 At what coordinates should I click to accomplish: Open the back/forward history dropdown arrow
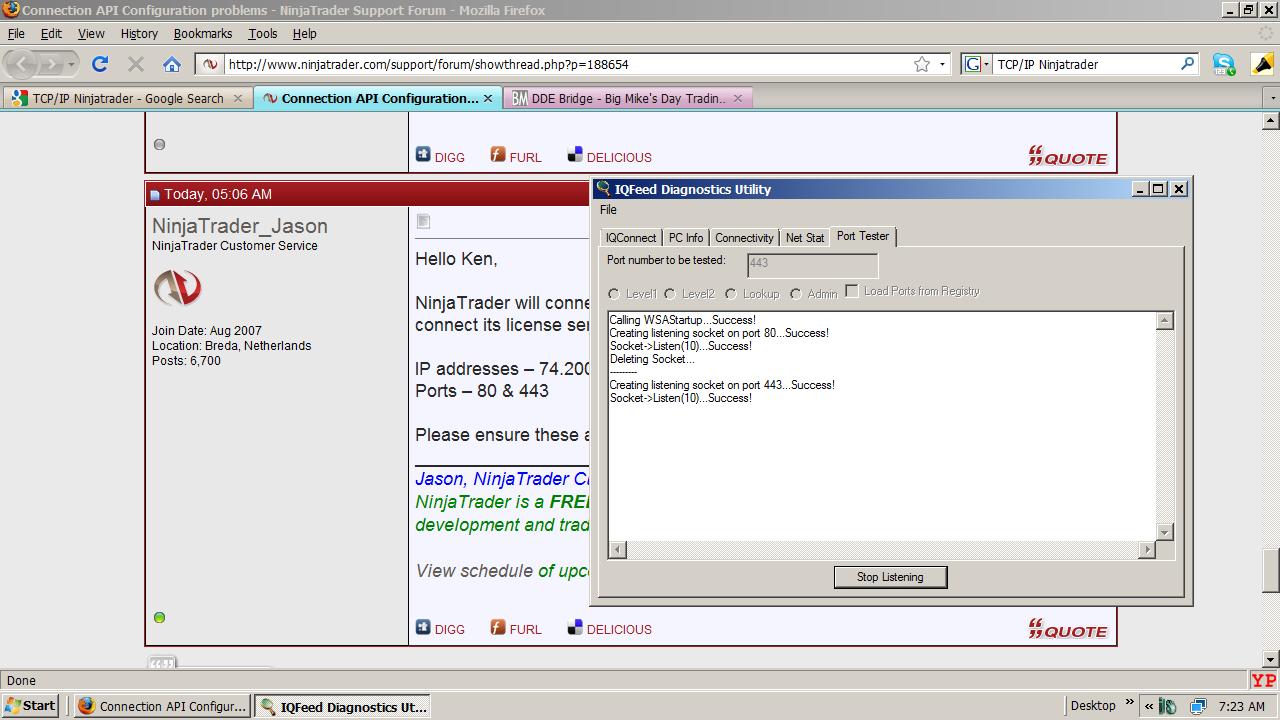[71, 65]
